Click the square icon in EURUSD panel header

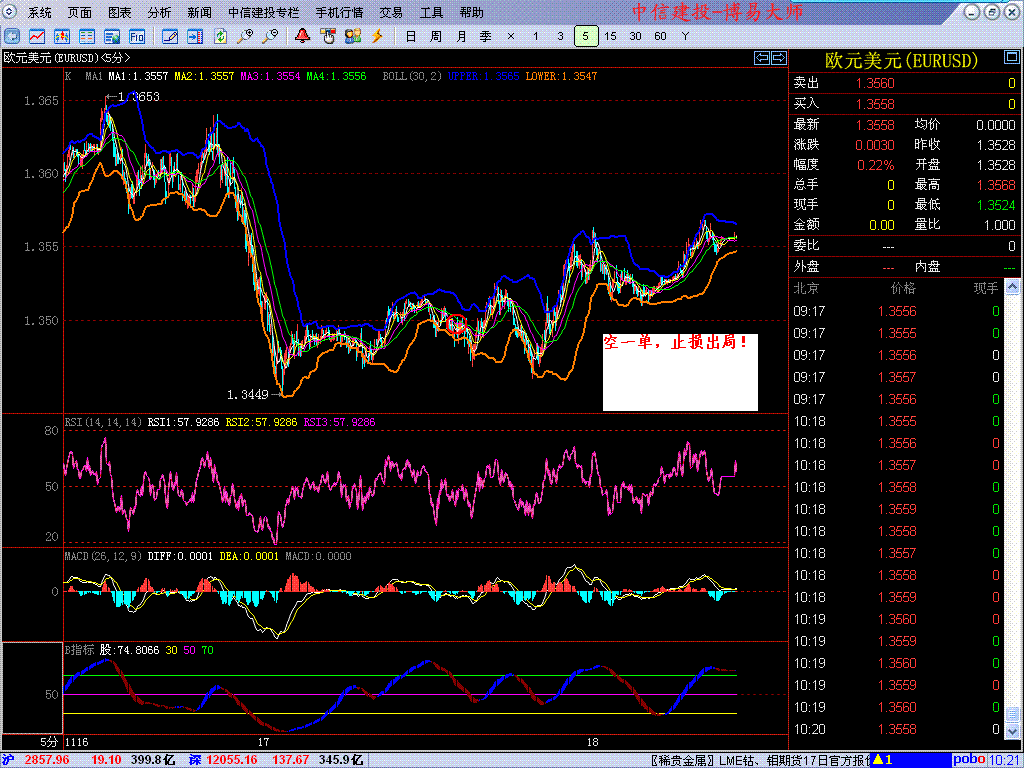pos(1010,59)
